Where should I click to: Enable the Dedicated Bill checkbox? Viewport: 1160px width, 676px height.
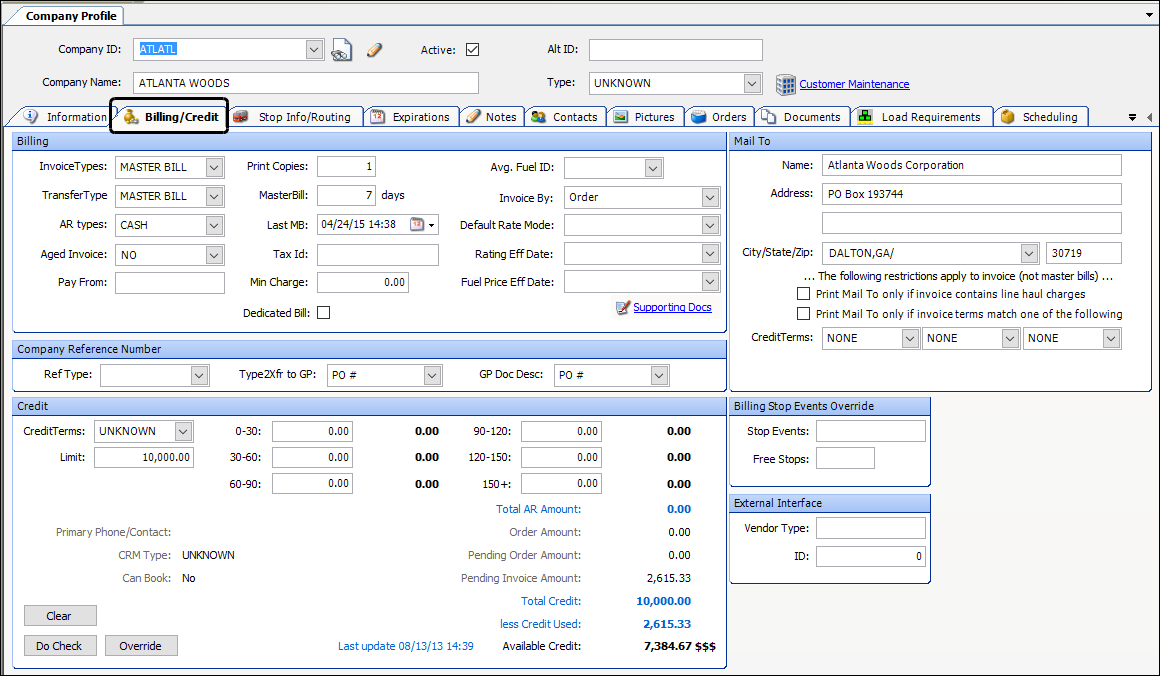pos(323,313)
